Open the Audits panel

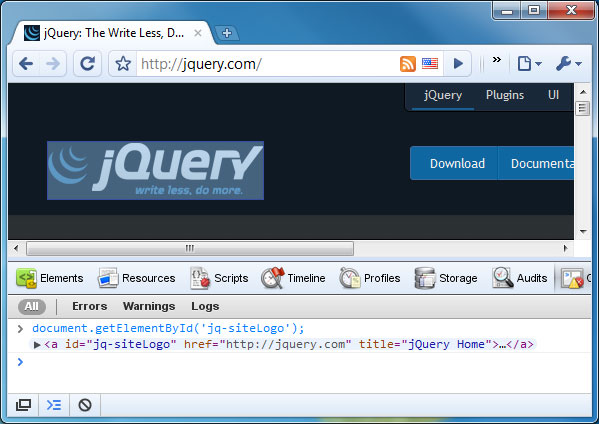[x=520, y=278]
